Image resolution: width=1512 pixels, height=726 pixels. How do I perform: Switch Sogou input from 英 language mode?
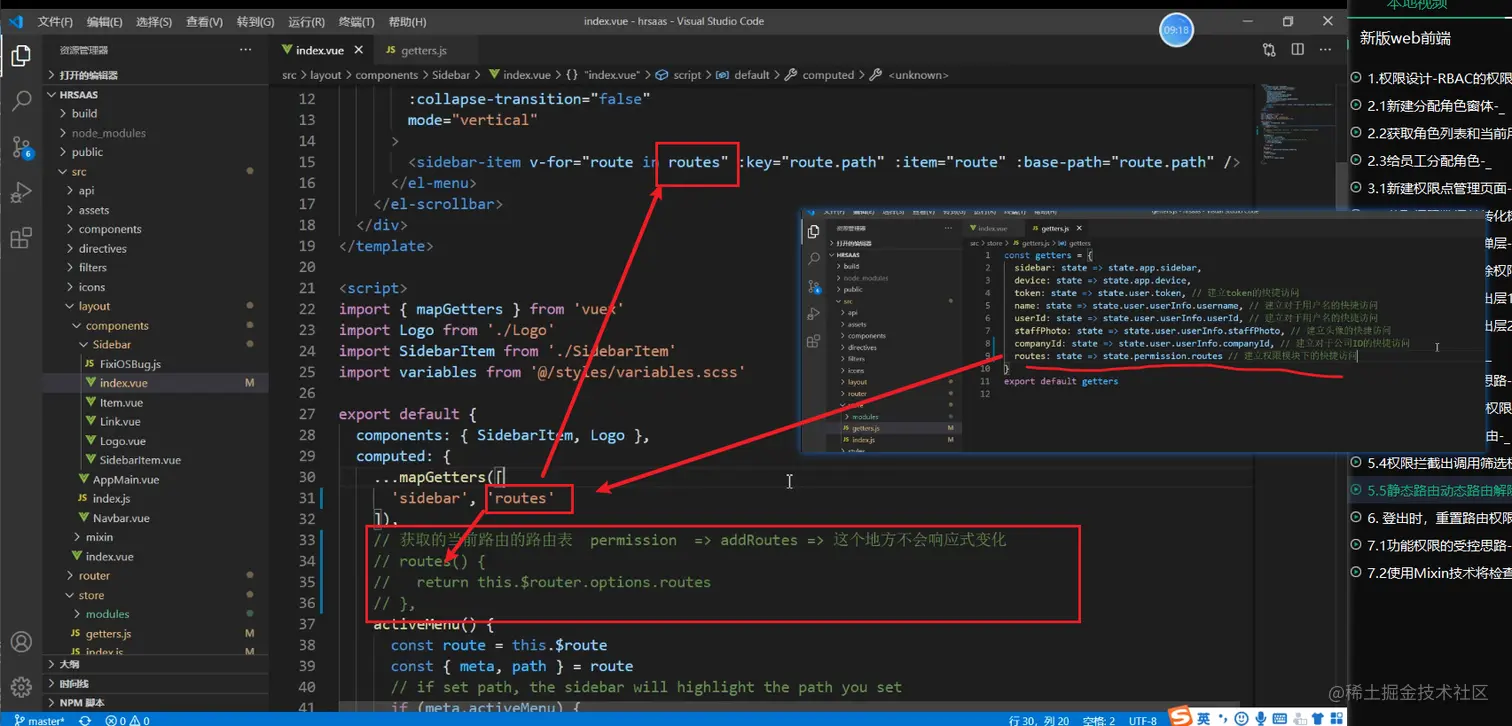tap(1204, 718)
